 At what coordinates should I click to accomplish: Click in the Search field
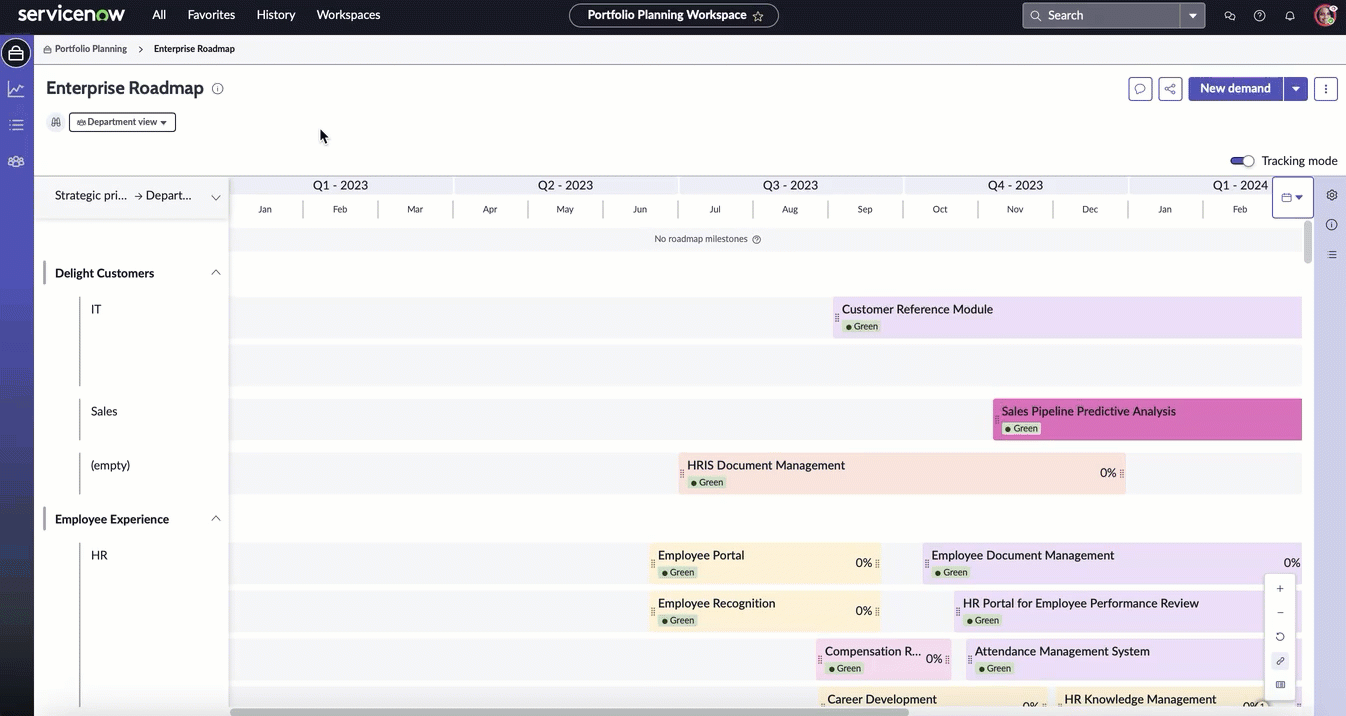tap(1102, 15)
